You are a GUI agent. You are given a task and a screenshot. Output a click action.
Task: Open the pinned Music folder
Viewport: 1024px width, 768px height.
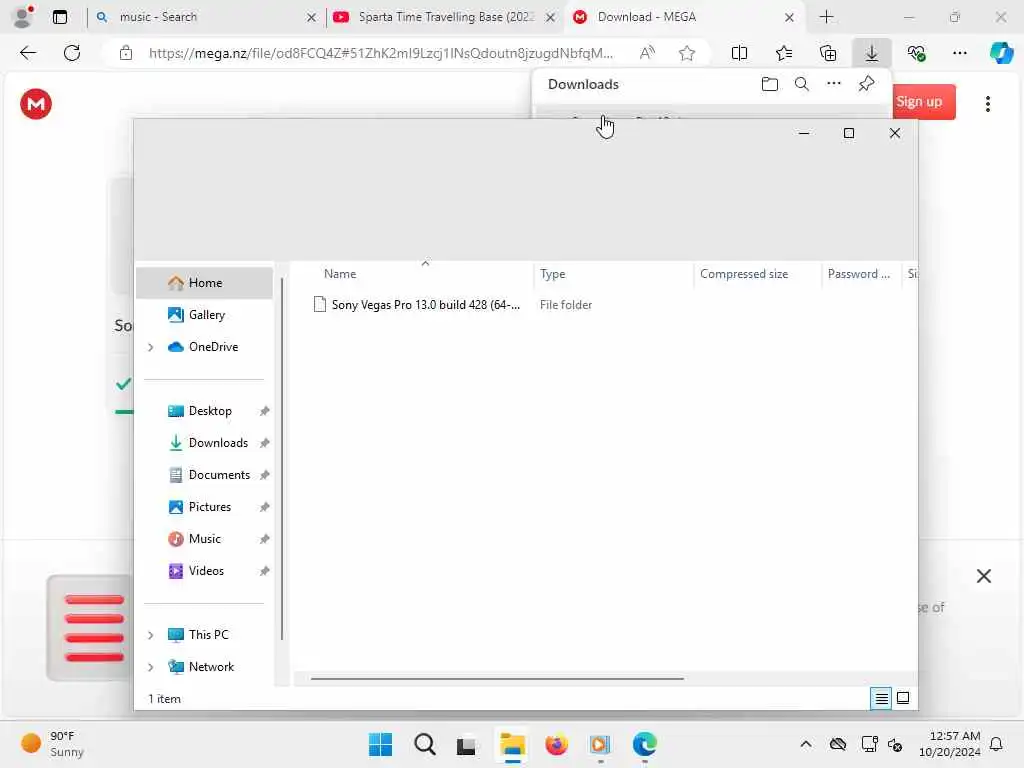[204, 539]
